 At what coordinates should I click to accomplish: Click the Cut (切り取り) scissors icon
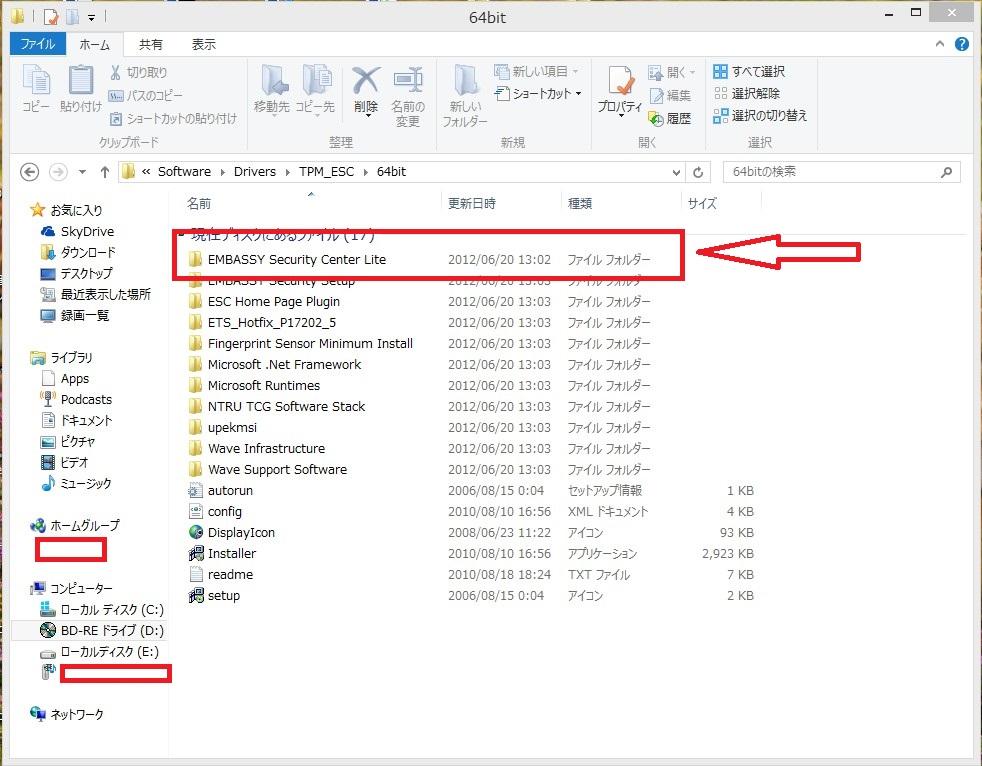115,73
